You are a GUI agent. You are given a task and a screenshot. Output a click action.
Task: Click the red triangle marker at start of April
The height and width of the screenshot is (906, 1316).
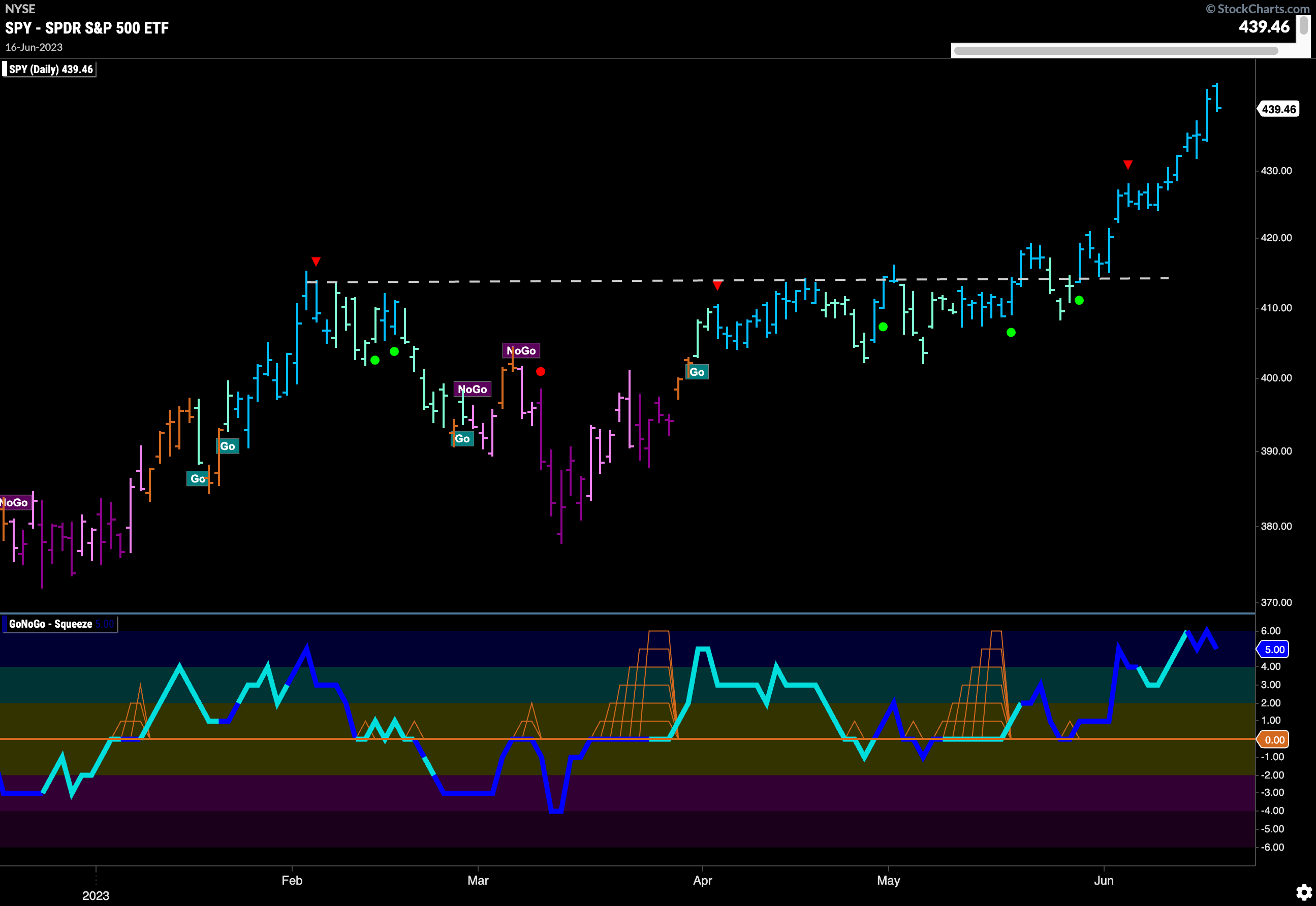[x=718, y=285]
